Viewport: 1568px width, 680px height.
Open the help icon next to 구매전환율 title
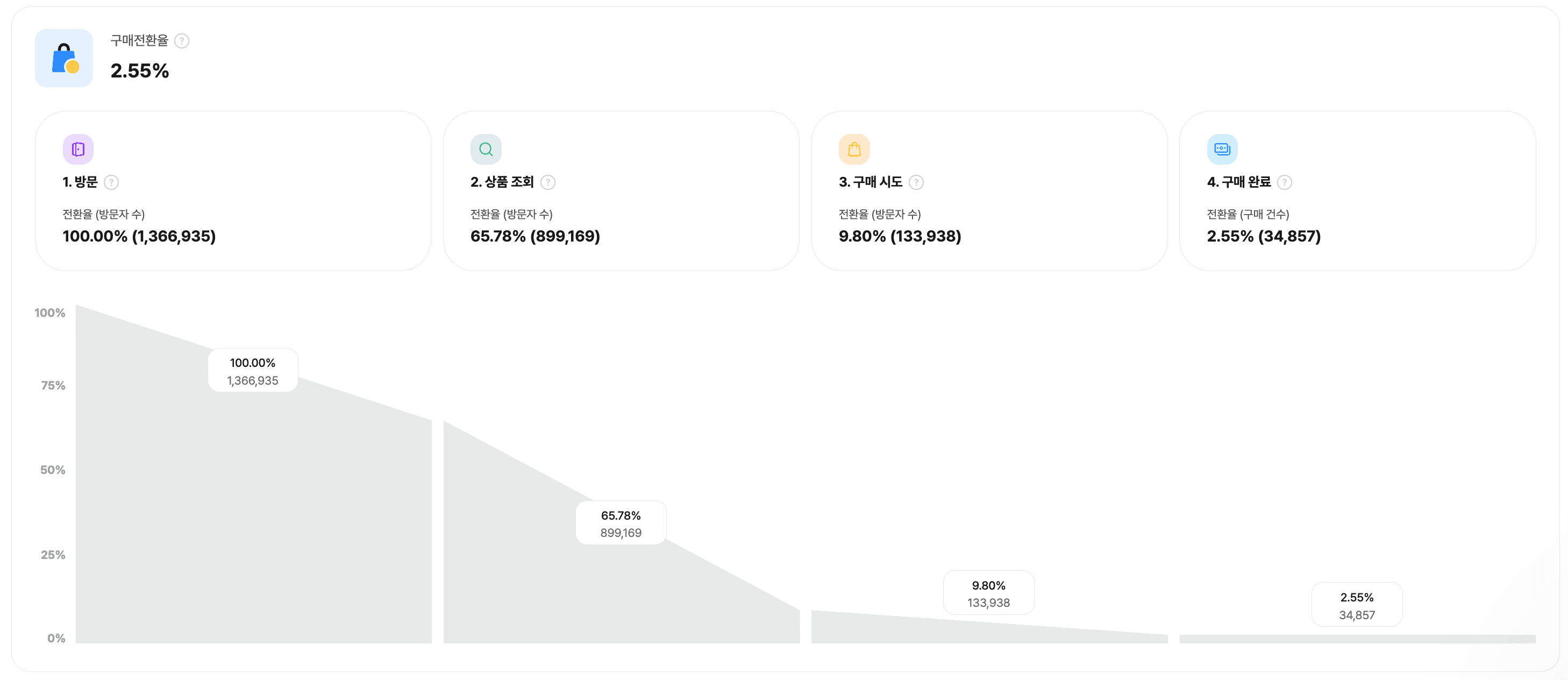181,40
